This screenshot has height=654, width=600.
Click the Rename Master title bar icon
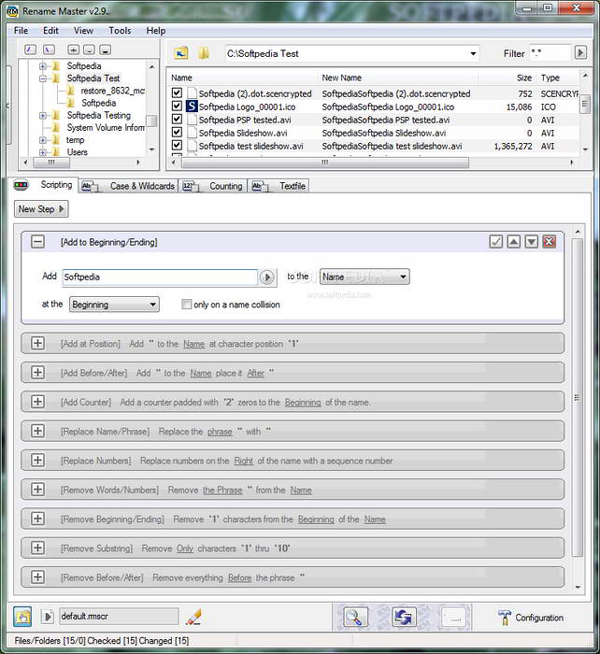13,11
